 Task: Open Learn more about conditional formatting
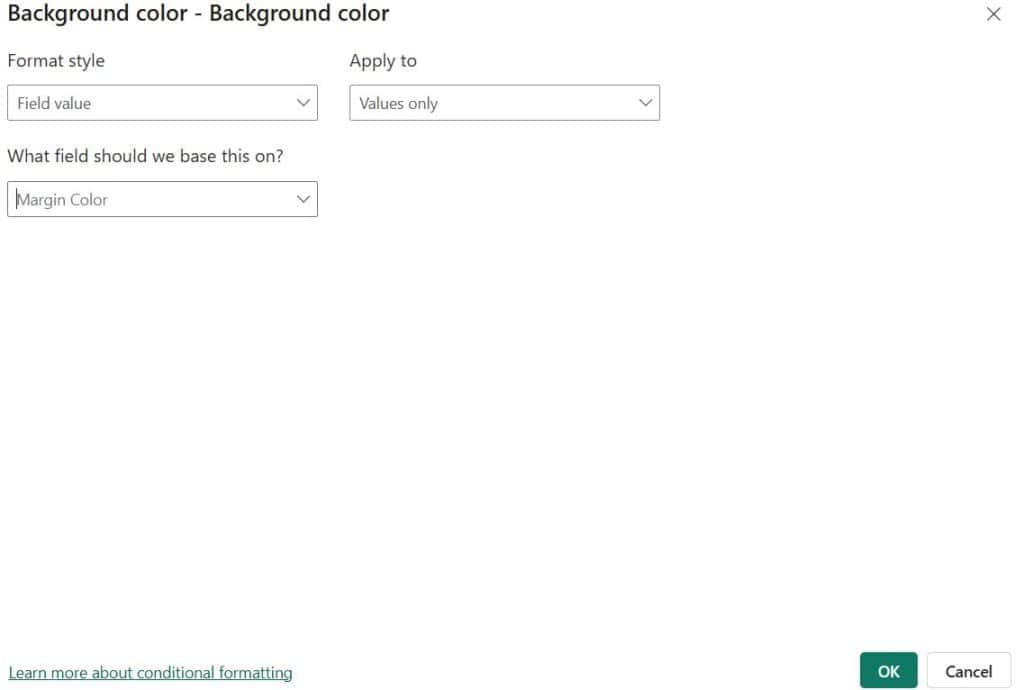click(x=150, y=672)
